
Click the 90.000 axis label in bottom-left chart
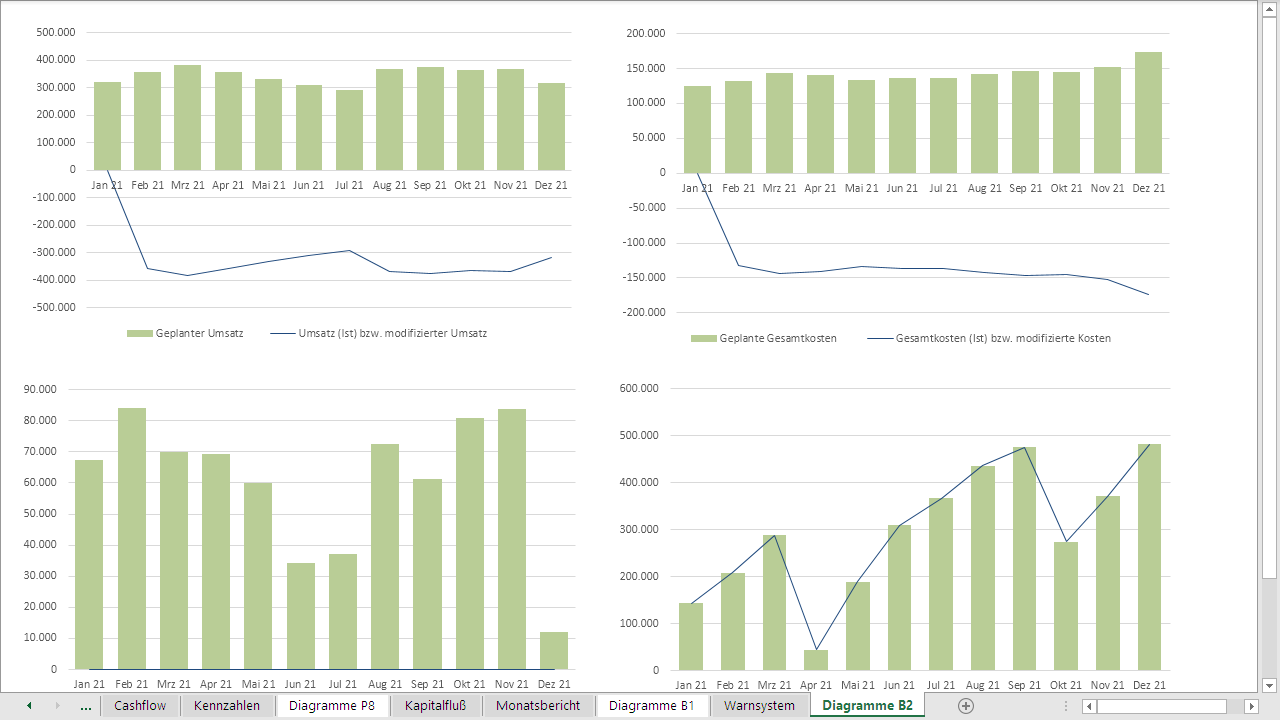42,389
